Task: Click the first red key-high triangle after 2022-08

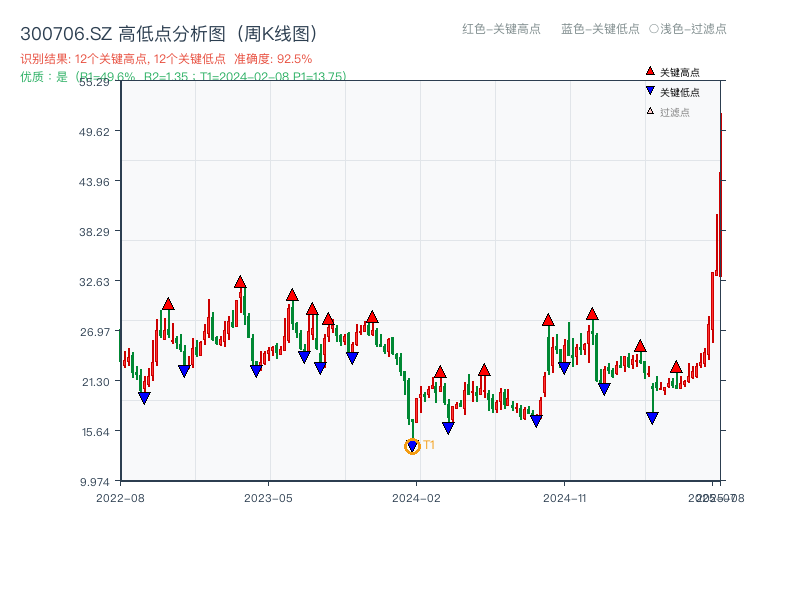Action: (x=168, y=304)
